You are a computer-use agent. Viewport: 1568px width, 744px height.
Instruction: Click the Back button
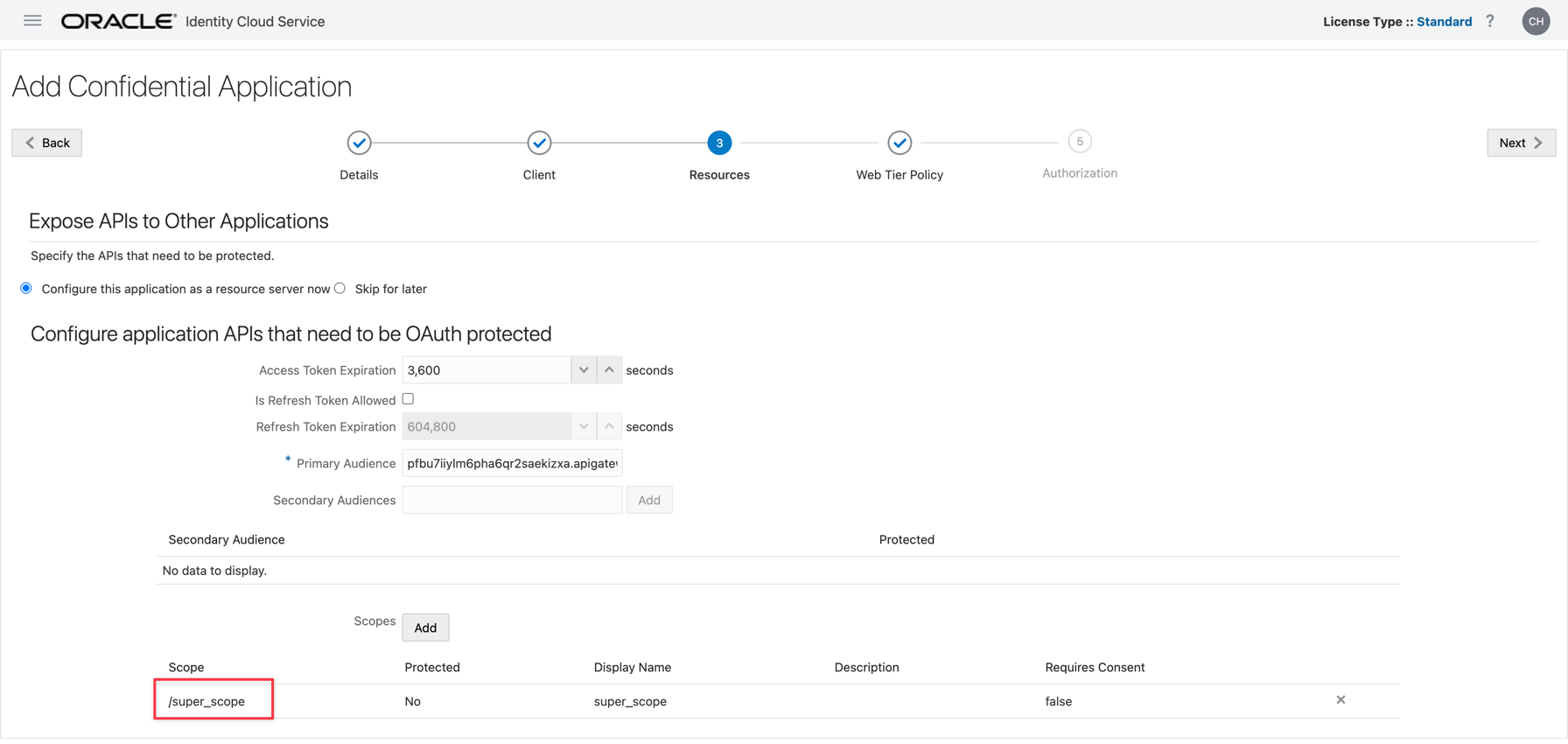pos(47,143)
